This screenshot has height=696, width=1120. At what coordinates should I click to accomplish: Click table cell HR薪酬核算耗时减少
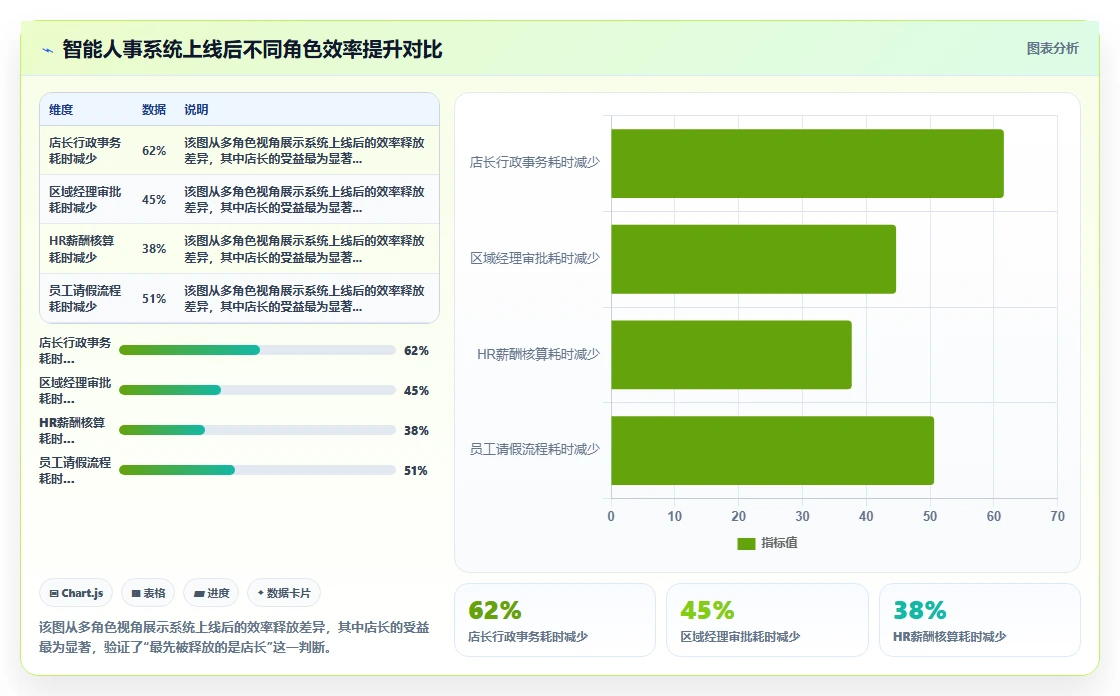pos(81,249)
